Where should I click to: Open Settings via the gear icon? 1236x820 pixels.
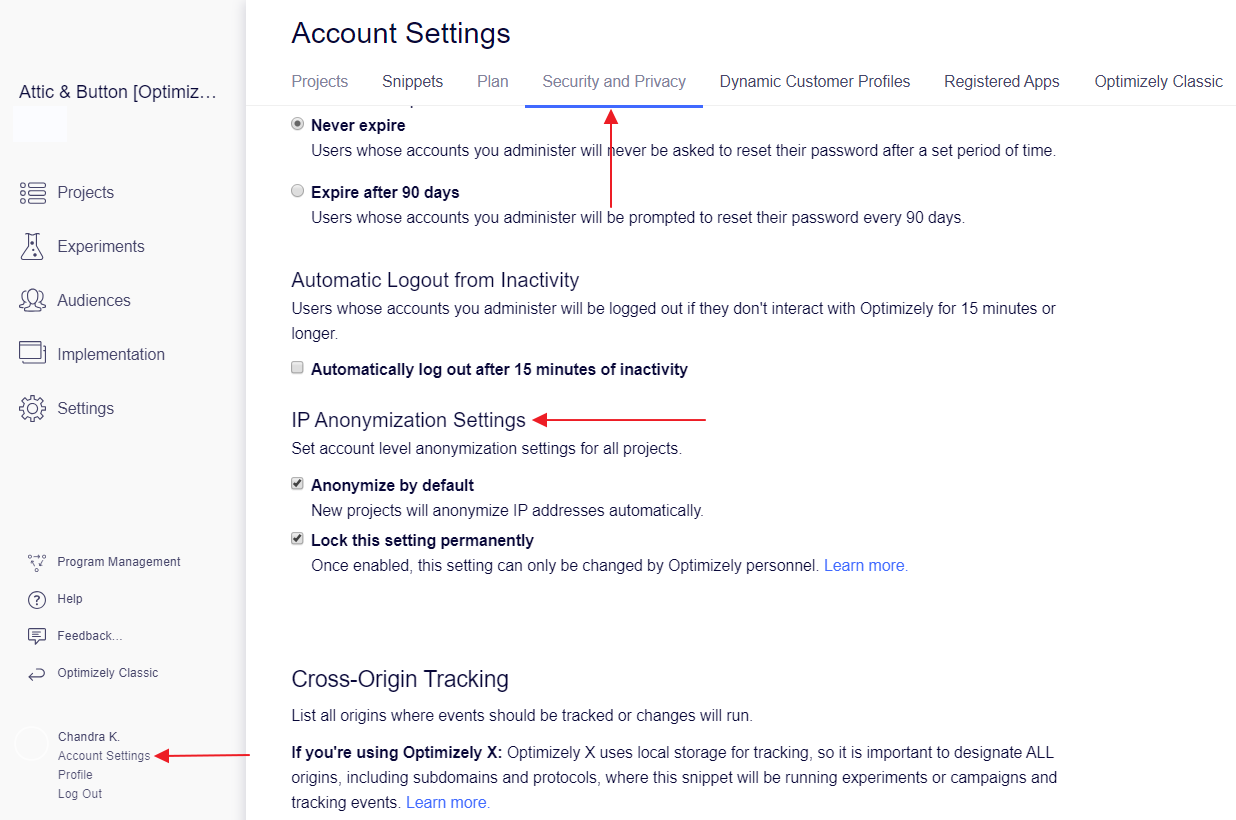point(33,408)
